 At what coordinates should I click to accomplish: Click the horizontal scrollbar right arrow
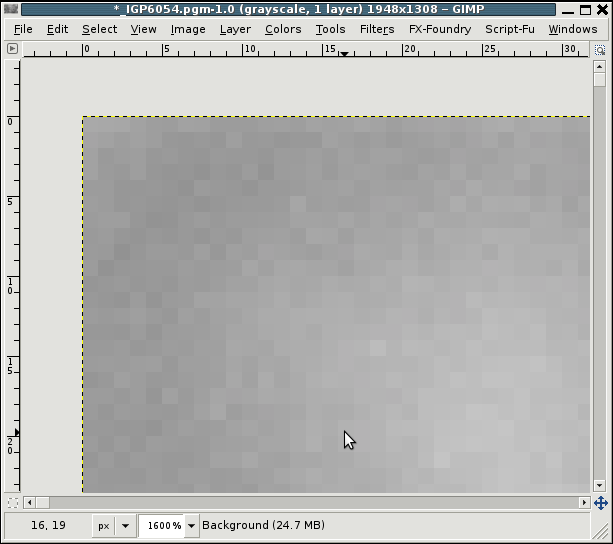(584, 502)
